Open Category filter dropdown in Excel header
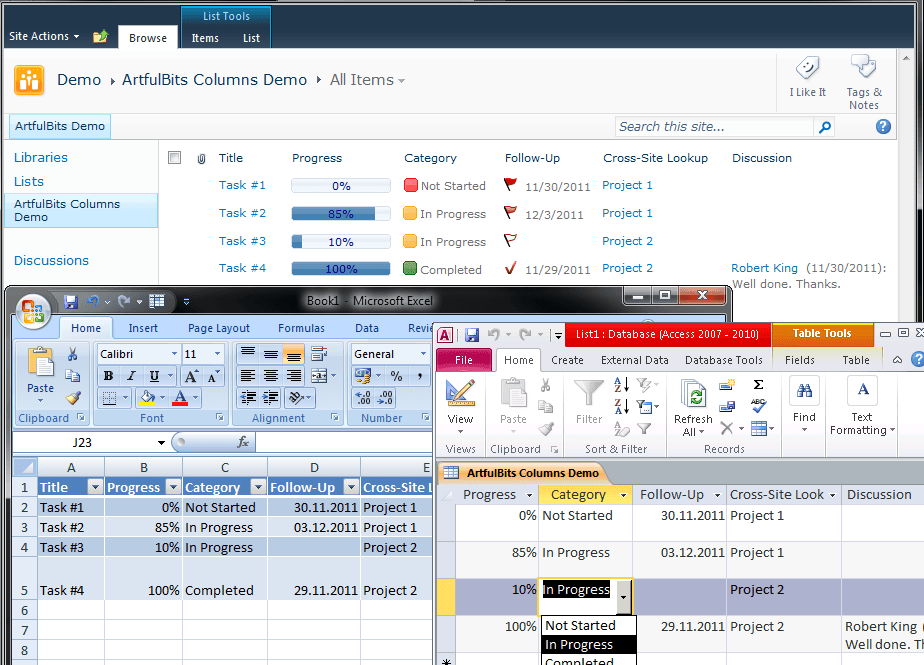 [x=258, y=487]
